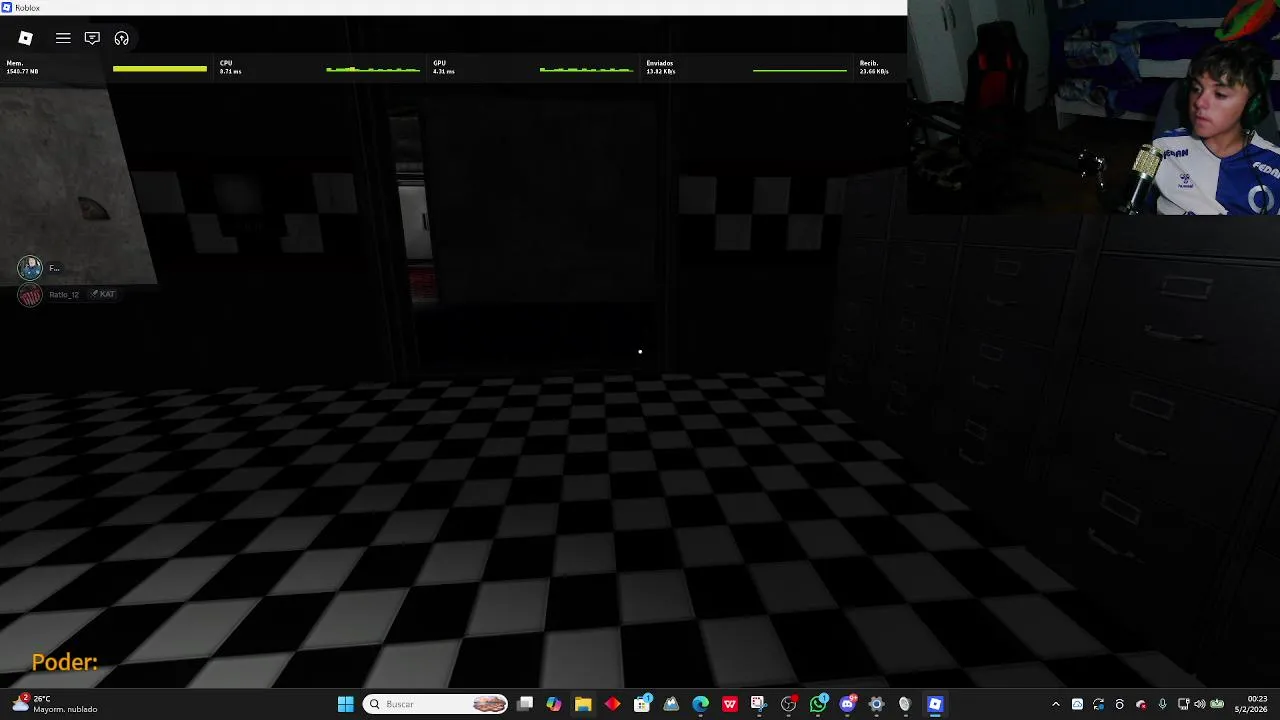Open the volume tray icon

click(1200, 704)
